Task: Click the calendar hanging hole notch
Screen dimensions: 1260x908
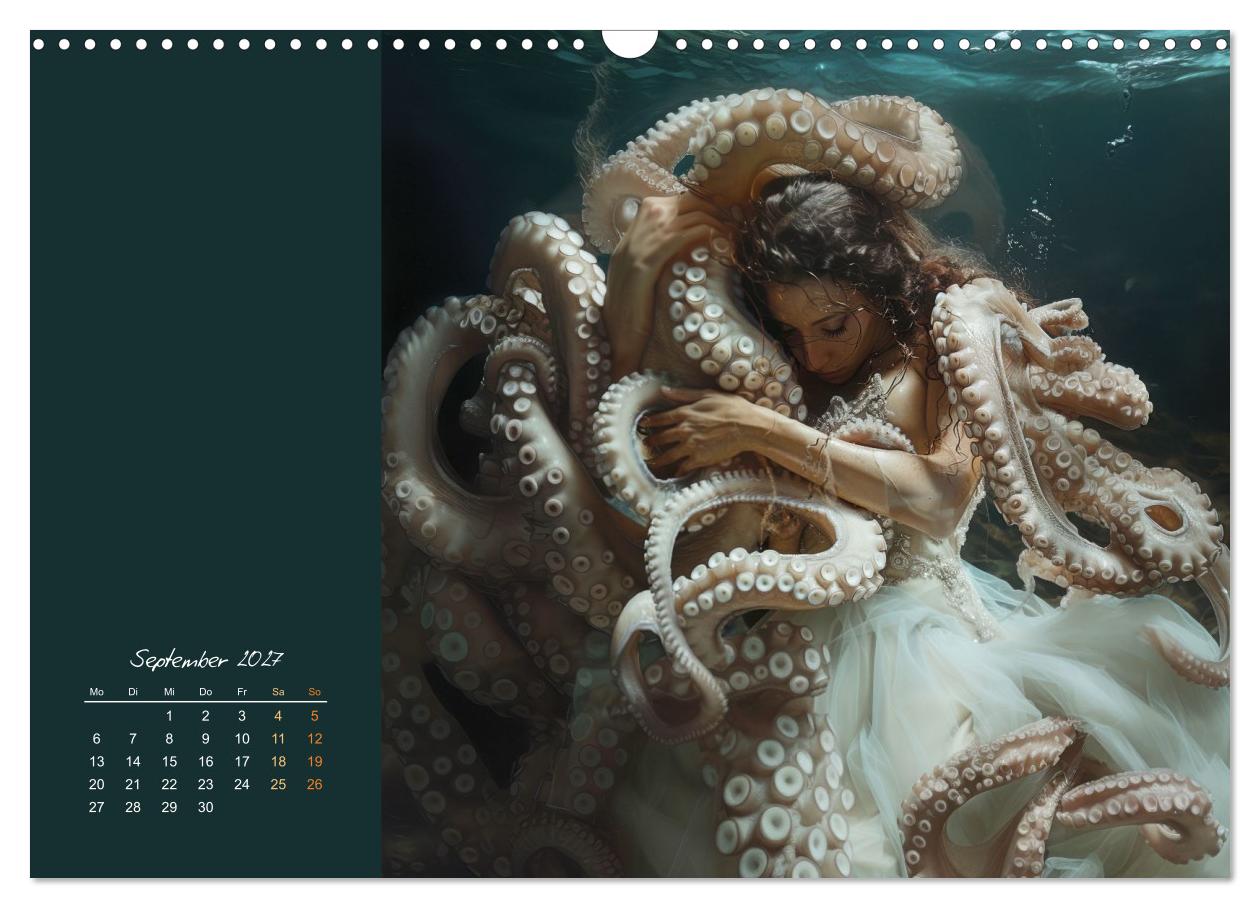Action: (x=629, y=42)
